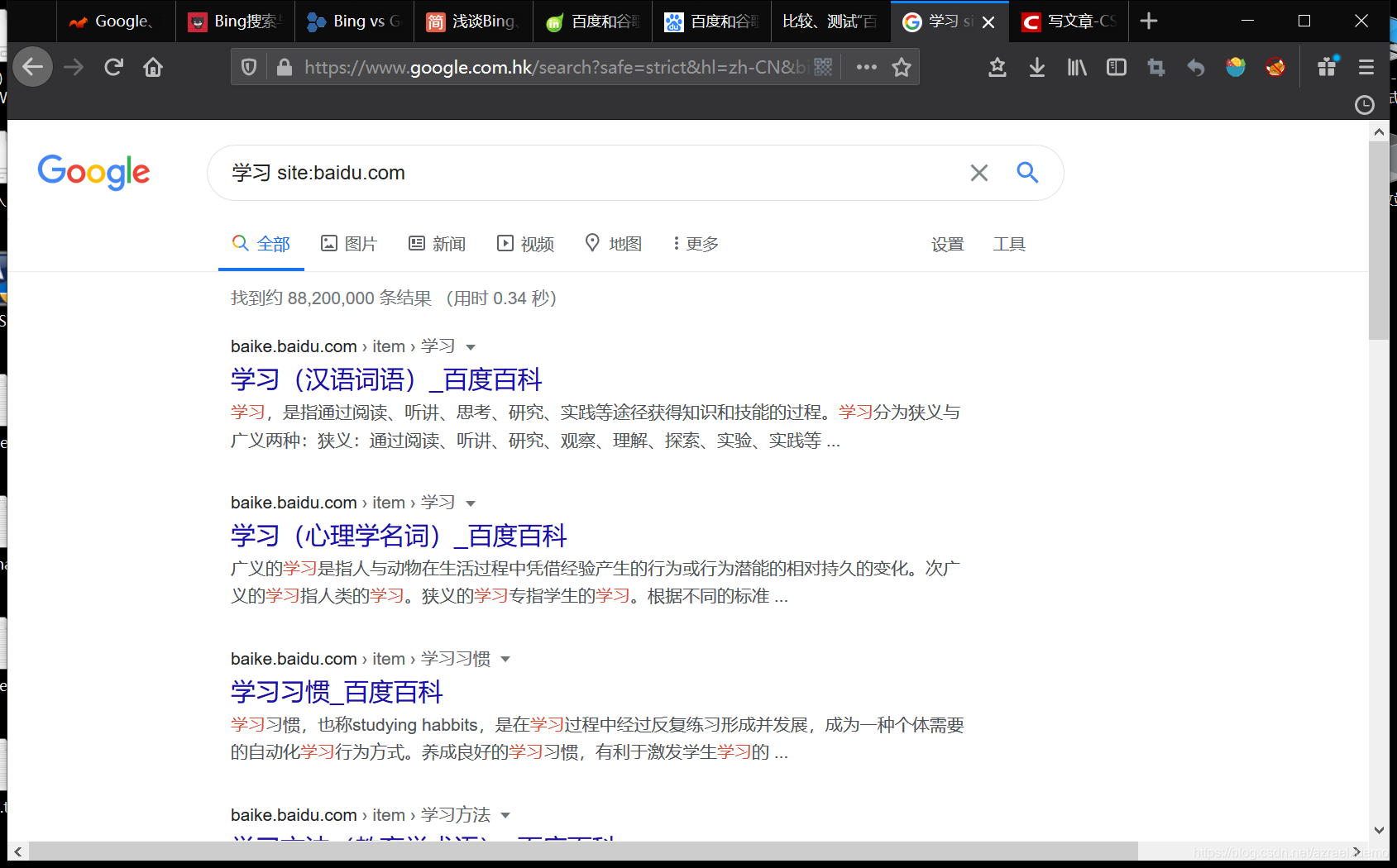Switch to the Bing vs G tab
This screenshot has width=1397, height=868.
coord(354,21)
